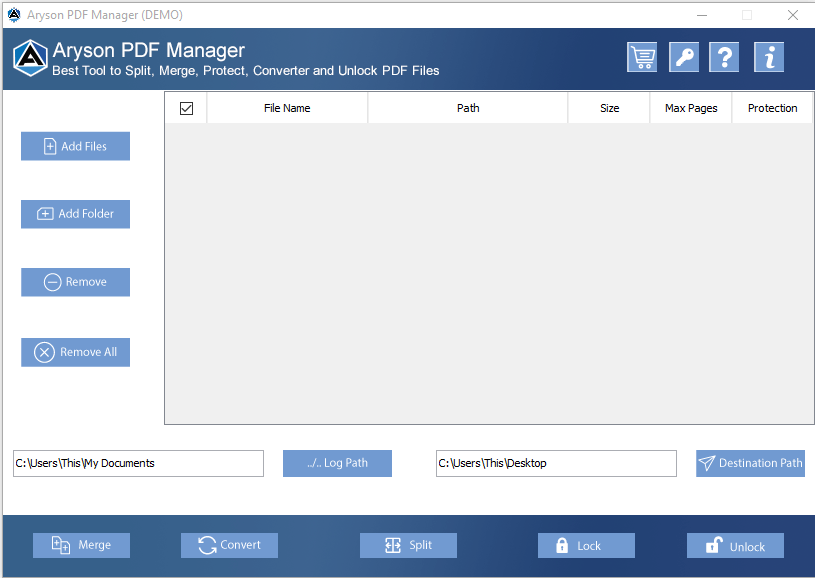Click the key activation icon
The height and width of the screenshot is (578, 815).
[x=683, y=57]
